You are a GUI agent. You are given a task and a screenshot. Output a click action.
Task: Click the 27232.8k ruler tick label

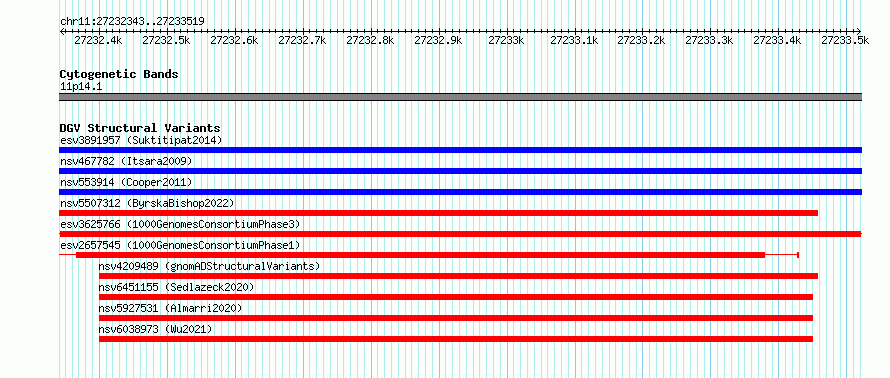370,40
